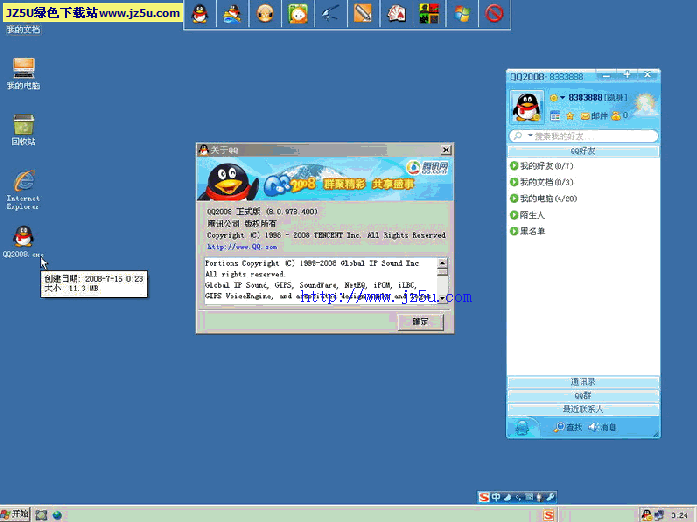
Task: Open 邮件 mail in QQ panel
Action: (594, 116)
